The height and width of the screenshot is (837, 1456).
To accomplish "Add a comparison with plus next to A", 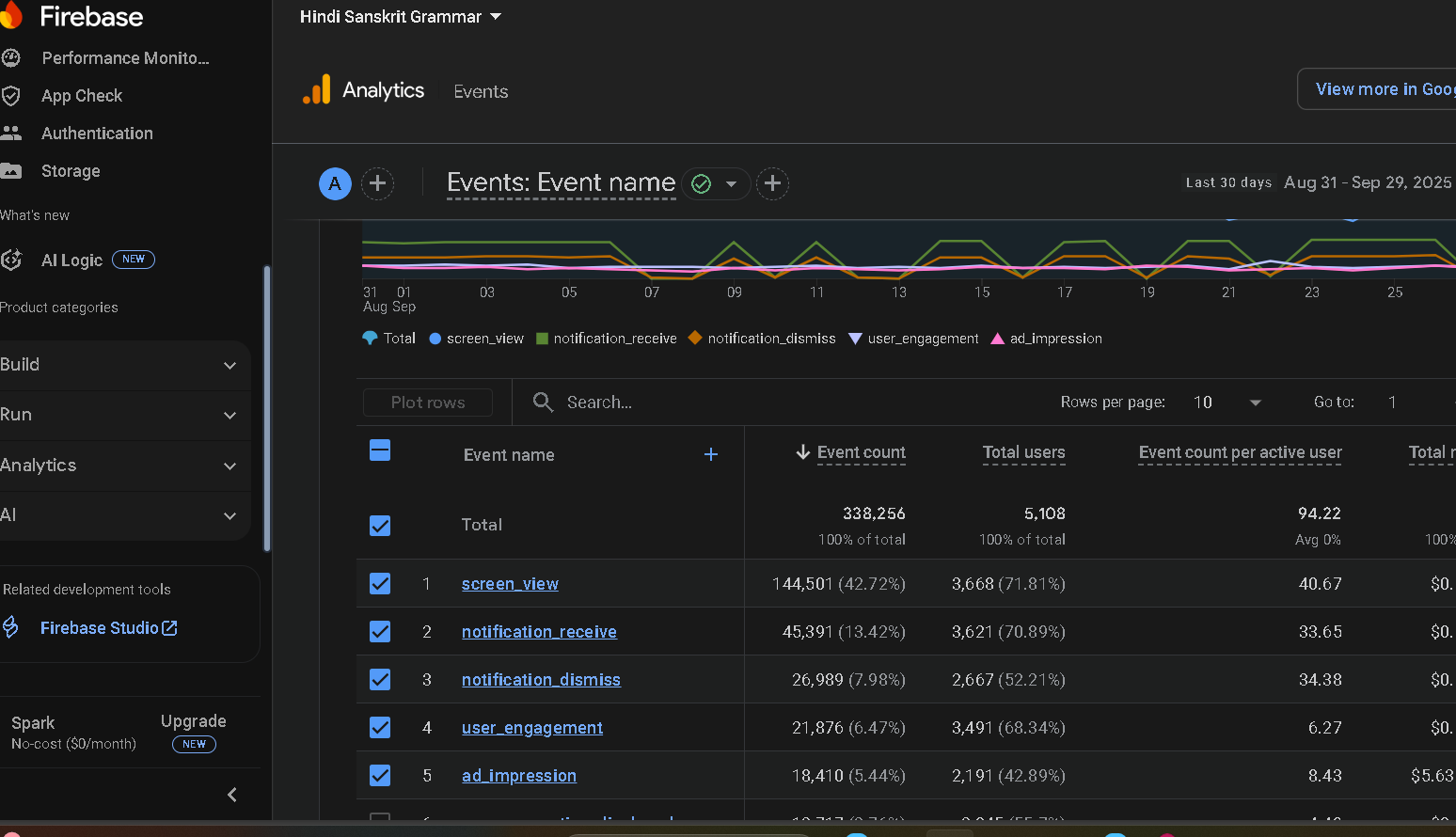I will click(x=378, y=183).
